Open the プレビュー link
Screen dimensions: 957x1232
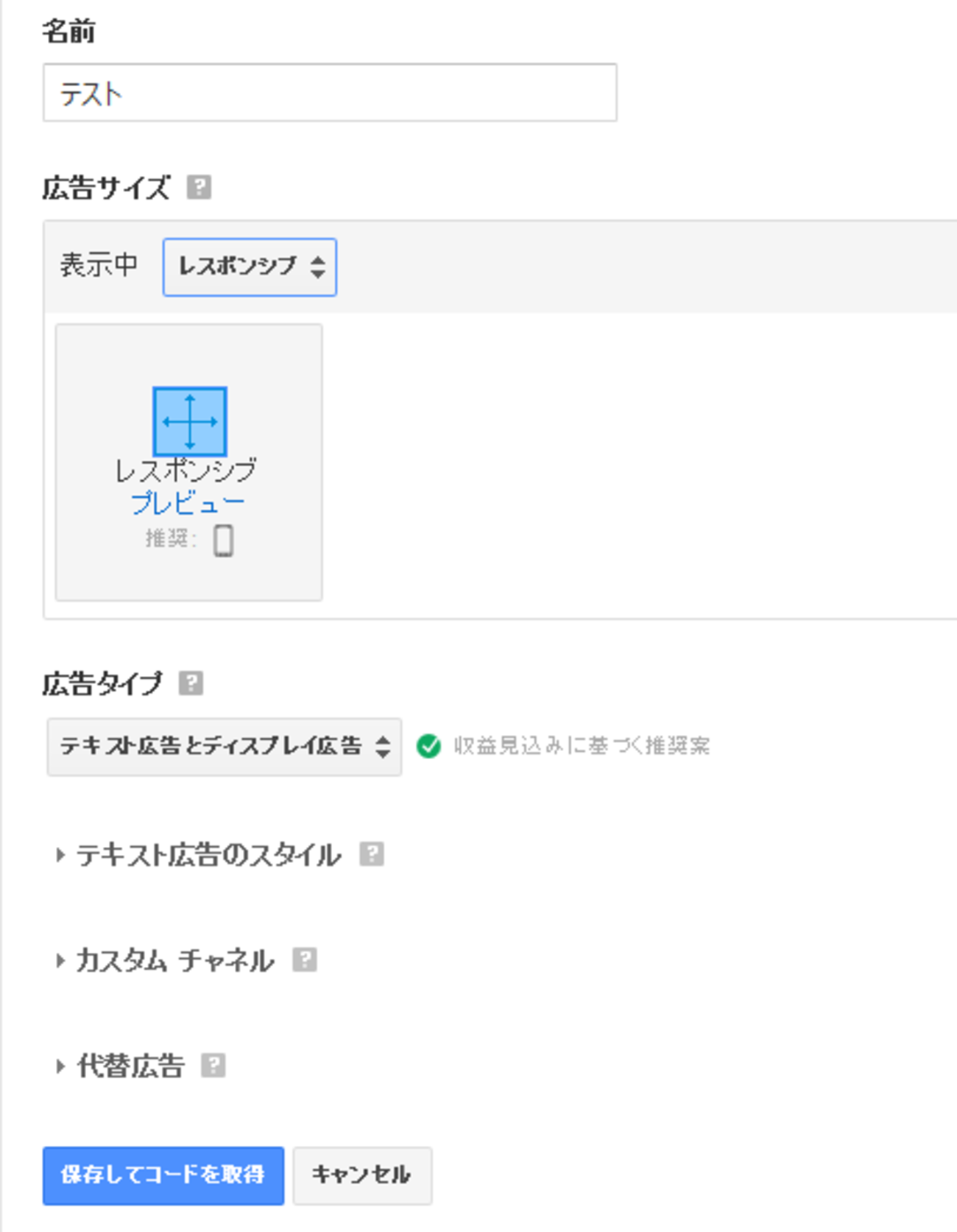coord(188,504)
